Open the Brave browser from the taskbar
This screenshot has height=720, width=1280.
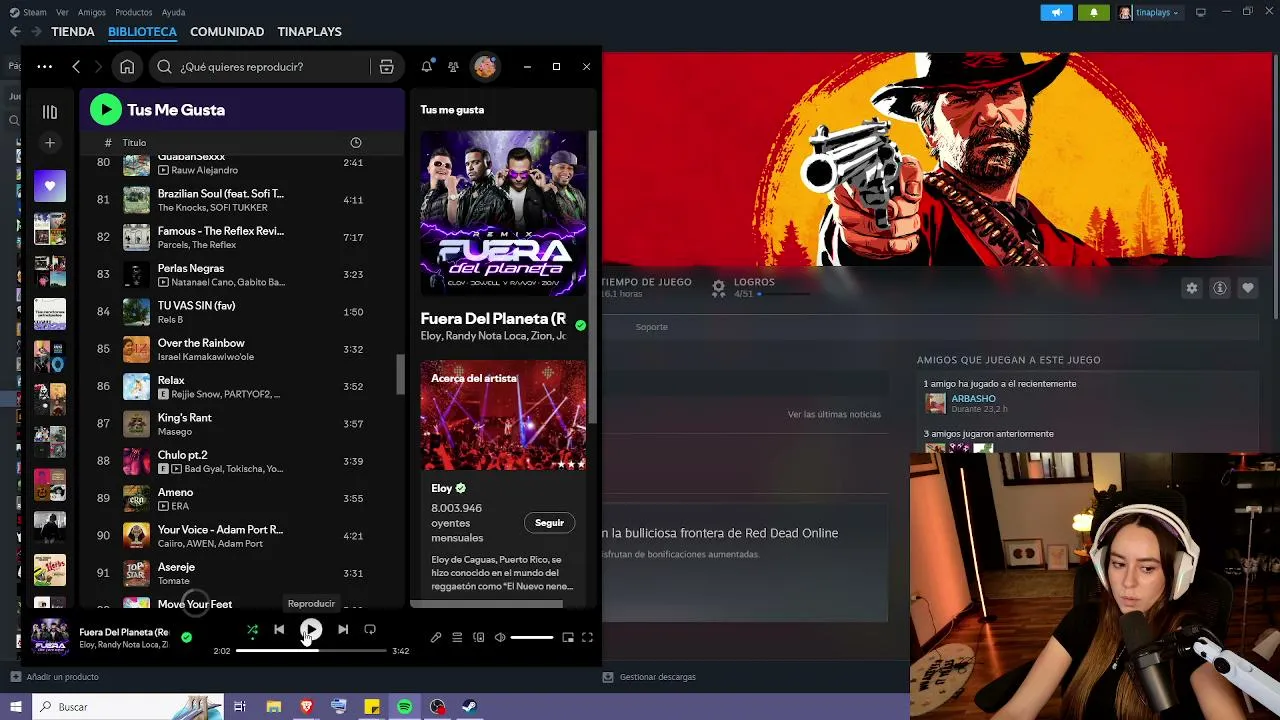point(306,707)
